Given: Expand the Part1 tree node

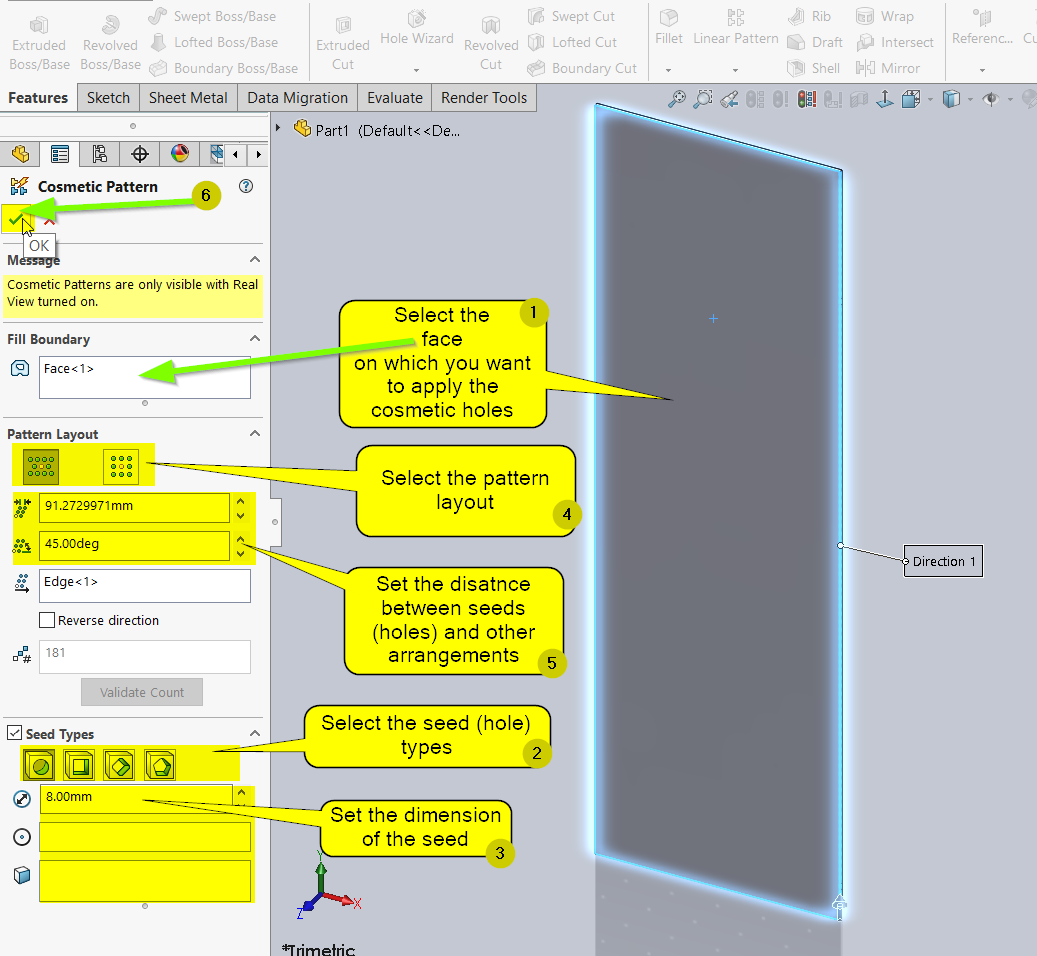Looking at the screenshot, I should coord(279,129).
